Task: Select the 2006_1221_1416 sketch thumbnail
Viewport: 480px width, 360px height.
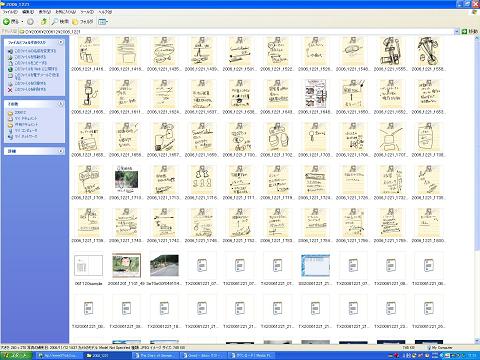Action: click(x=88, y=51)
